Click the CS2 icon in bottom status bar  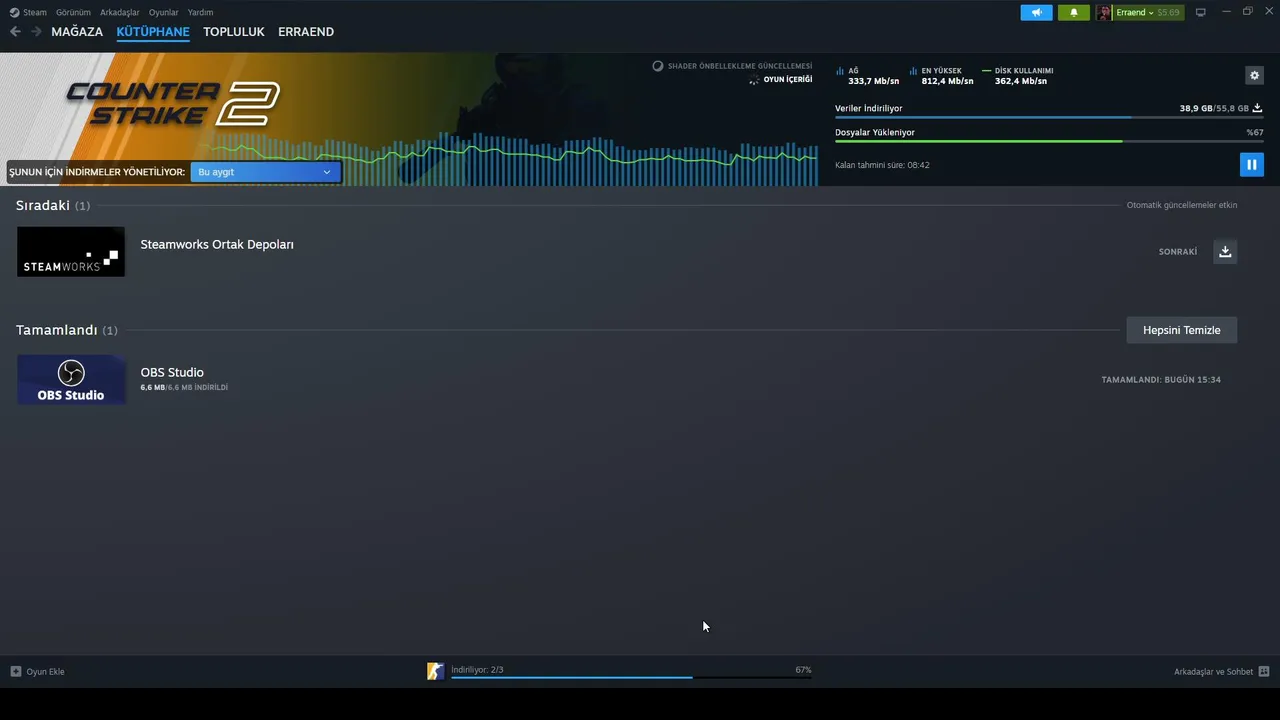(435, 671)
